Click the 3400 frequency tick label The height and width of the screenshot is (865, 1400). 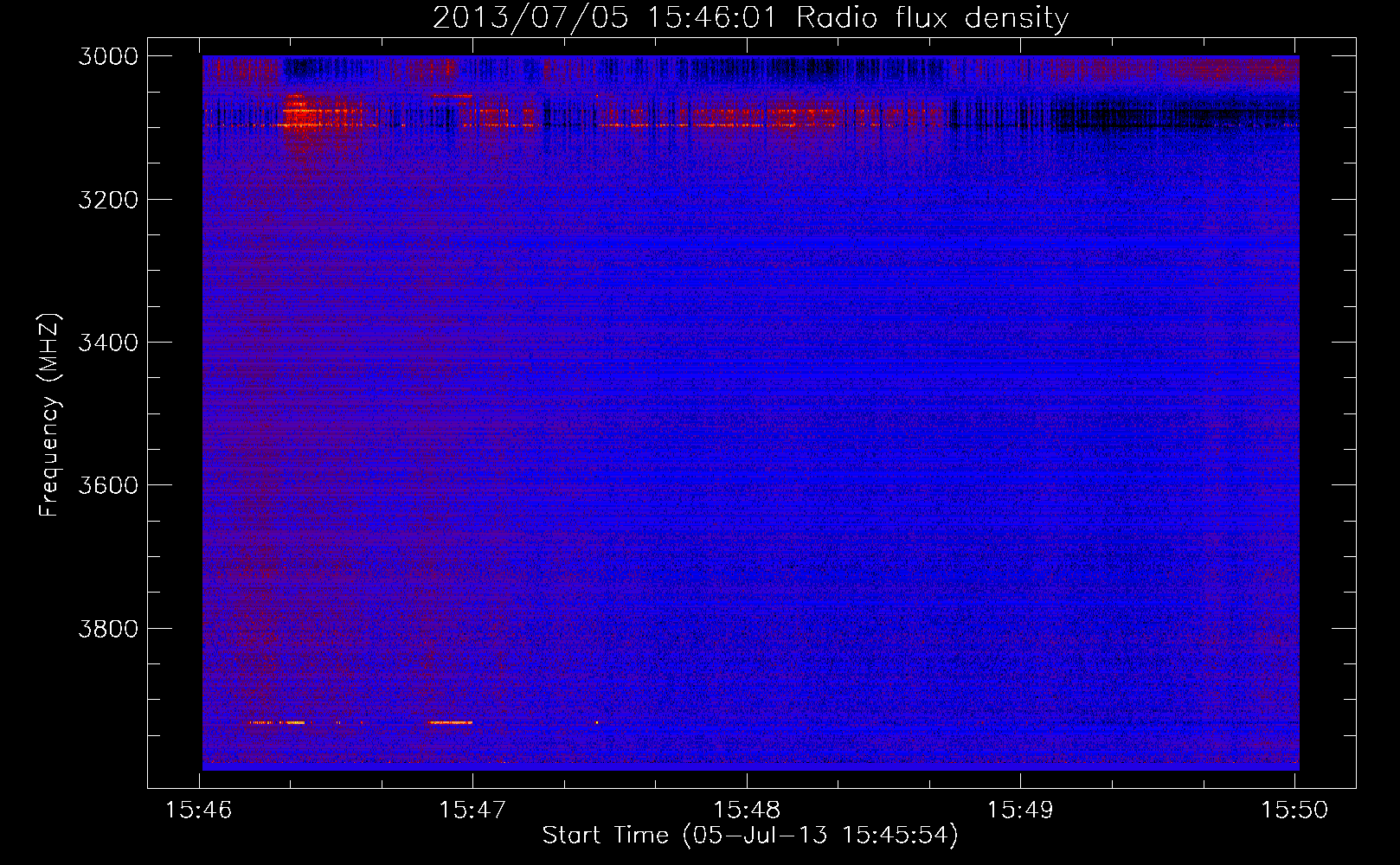click(108, 343)
